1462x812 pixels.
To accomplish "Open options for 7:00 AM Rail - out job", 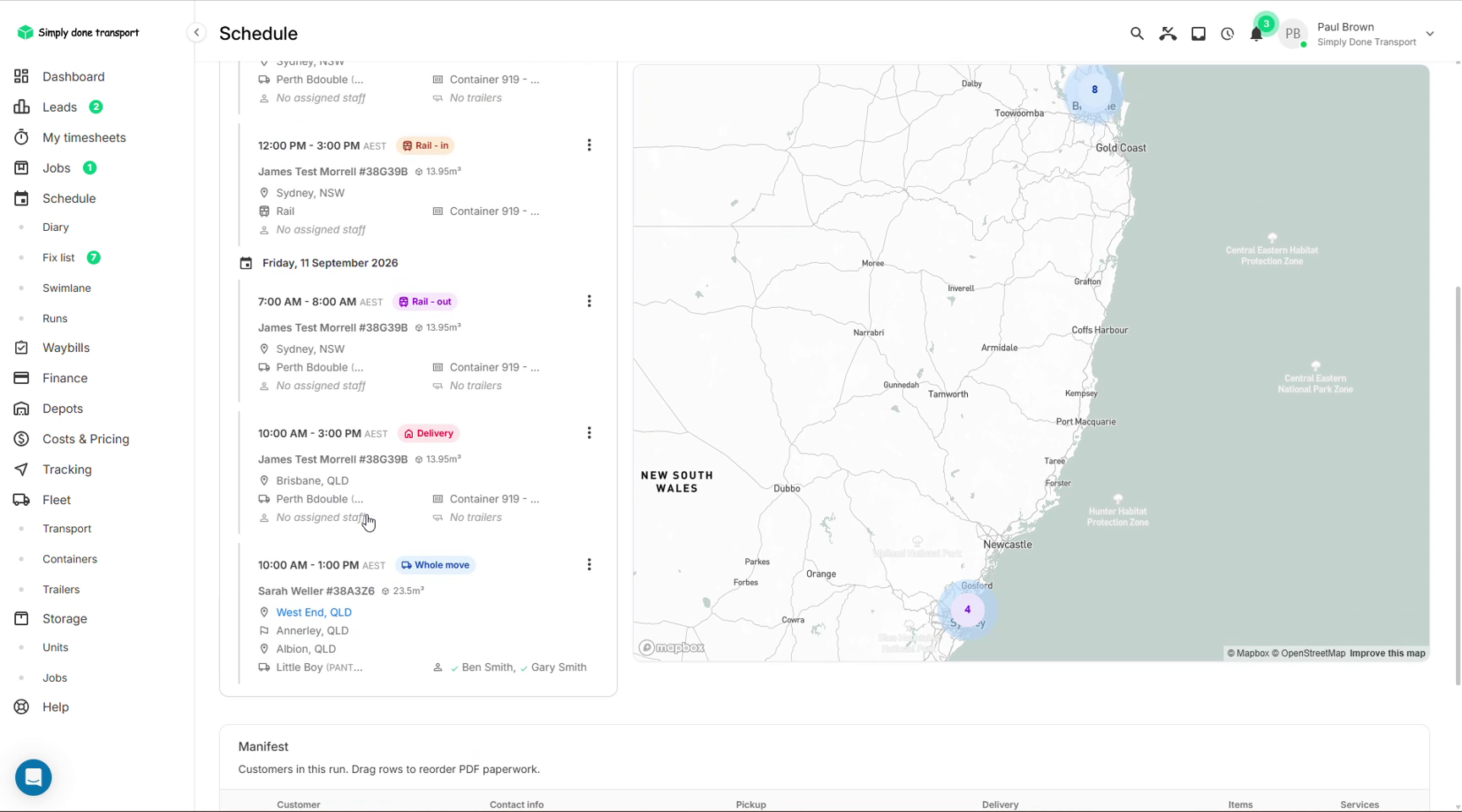I will (590, 301).
